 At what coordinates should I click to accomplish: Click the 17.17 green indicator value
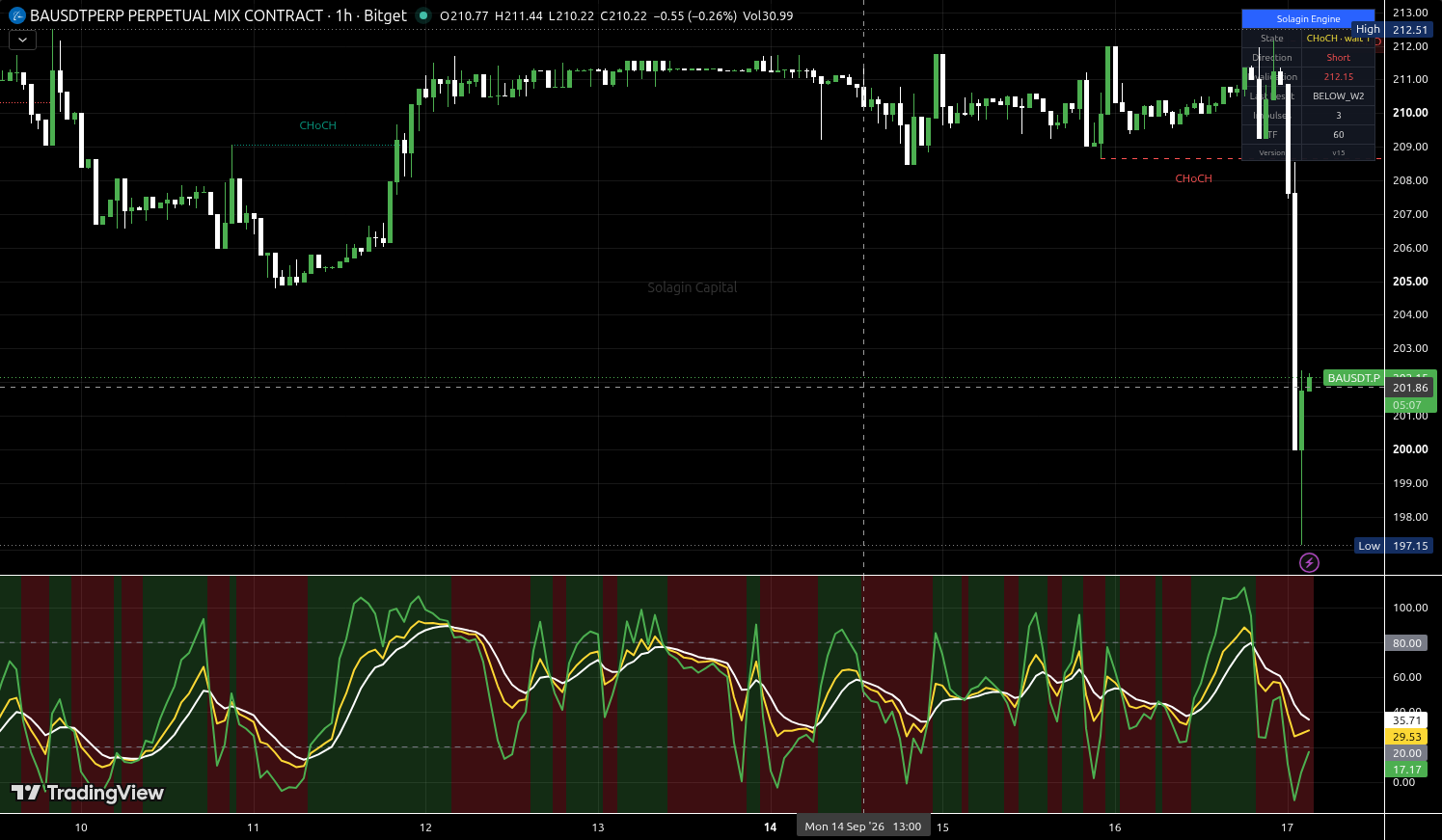click(x=1407, y=770)
